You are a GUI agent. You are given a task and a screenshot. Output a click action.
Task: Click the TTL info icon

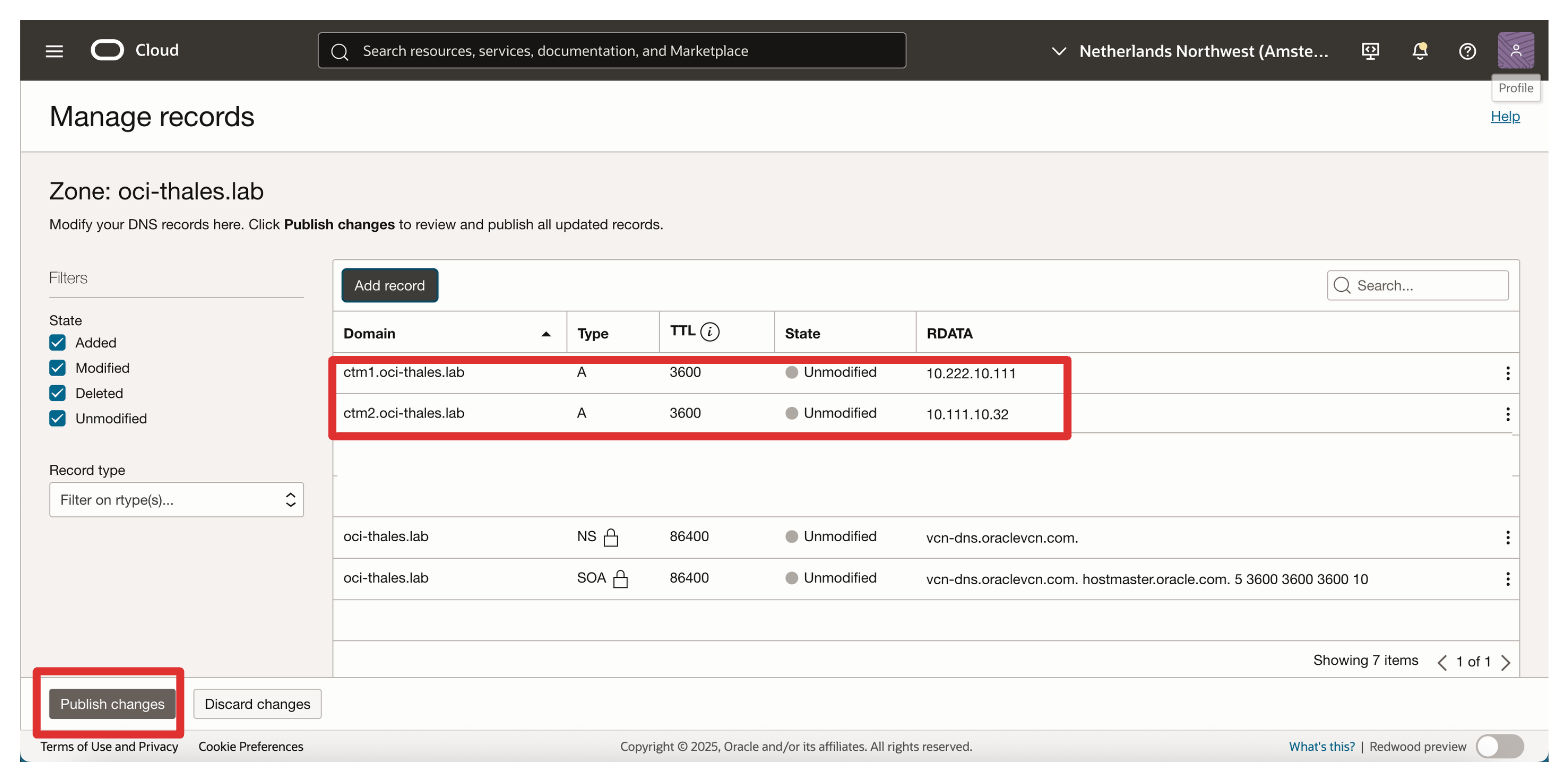coord(710,332)
